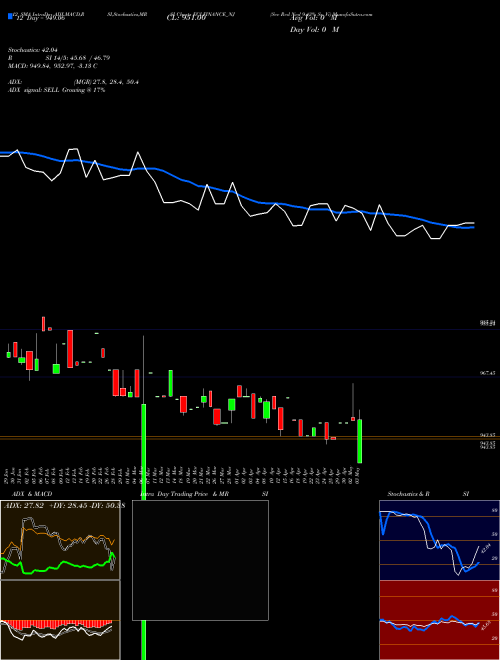500x660 pixels.
Task: Select the '12 Day = 949.06' legend text
Action: [39, 18]
